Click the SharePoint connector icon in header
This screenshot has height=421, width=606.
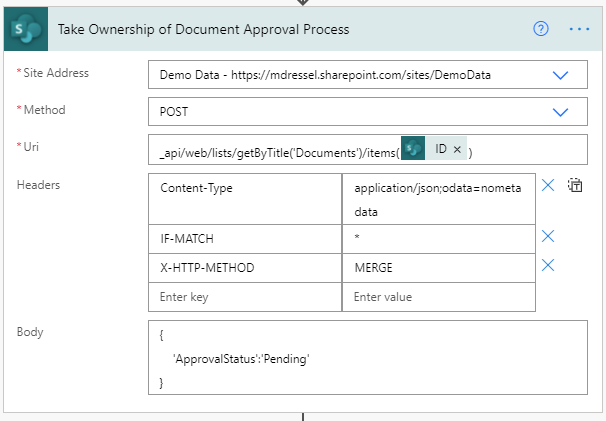26,29
